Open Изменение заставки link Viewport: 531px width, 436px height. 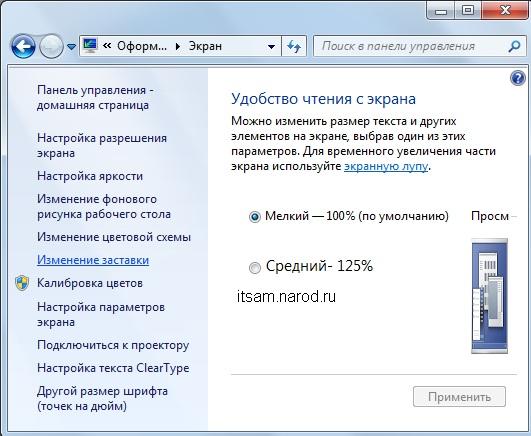(93, 260)
